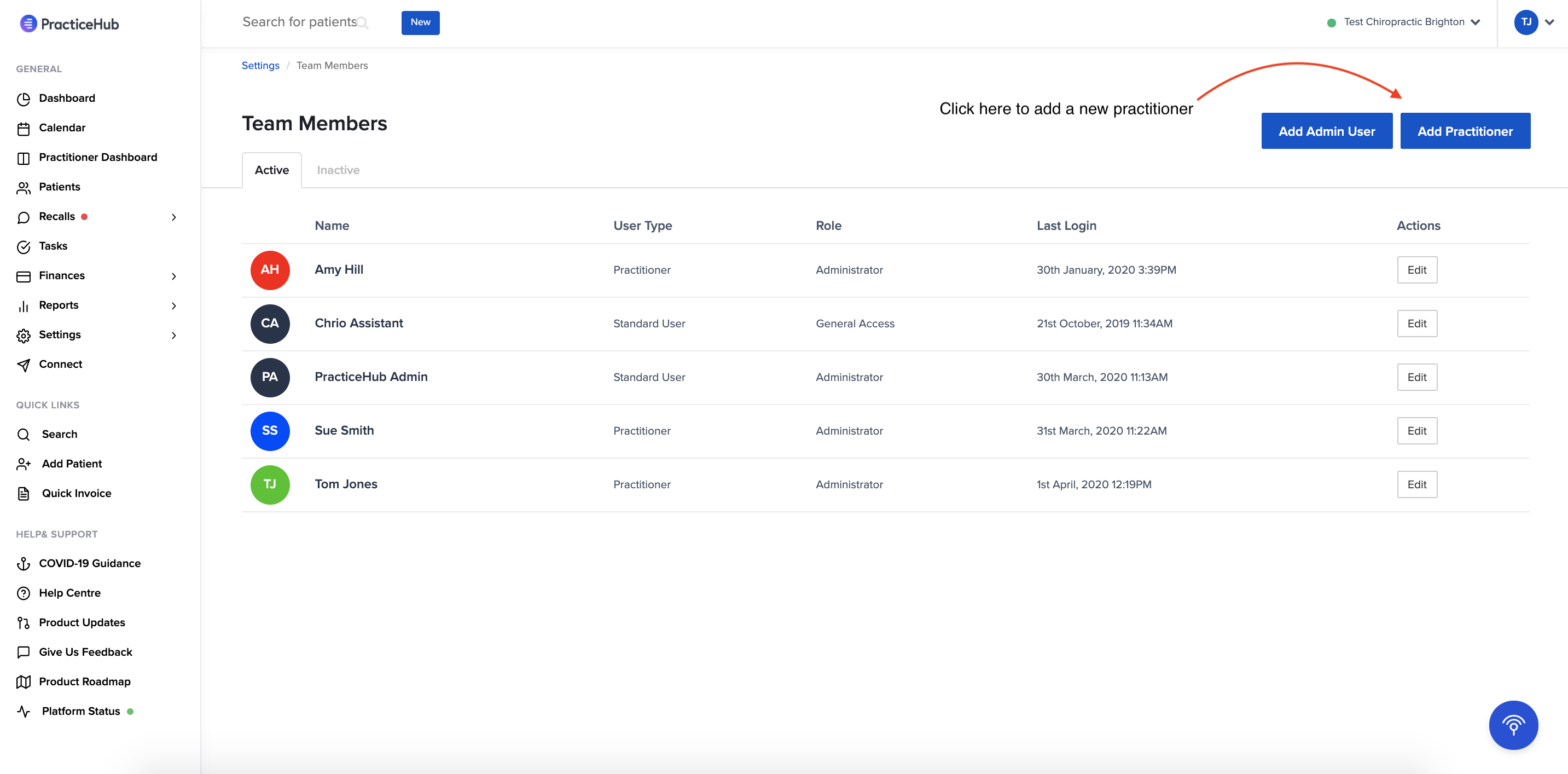
Task: Select the Active tab
Action: (x=271, y=170)
